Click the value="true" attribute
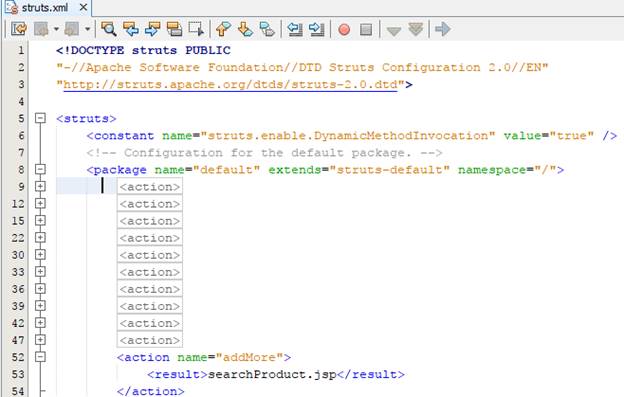 (x=549, y=136)
